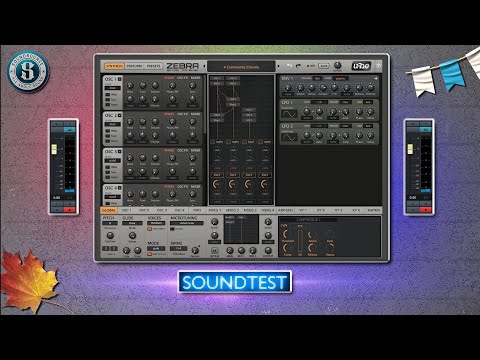Select the Global lower panel tab

coord(109,211)
